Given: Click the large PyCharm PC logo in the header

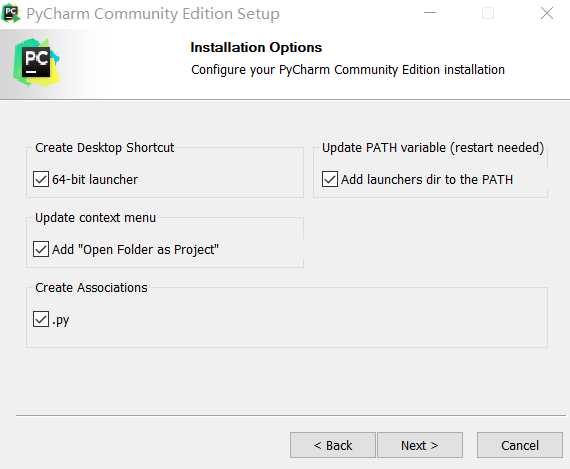Looking at the screenshot, I should [36, 62].
